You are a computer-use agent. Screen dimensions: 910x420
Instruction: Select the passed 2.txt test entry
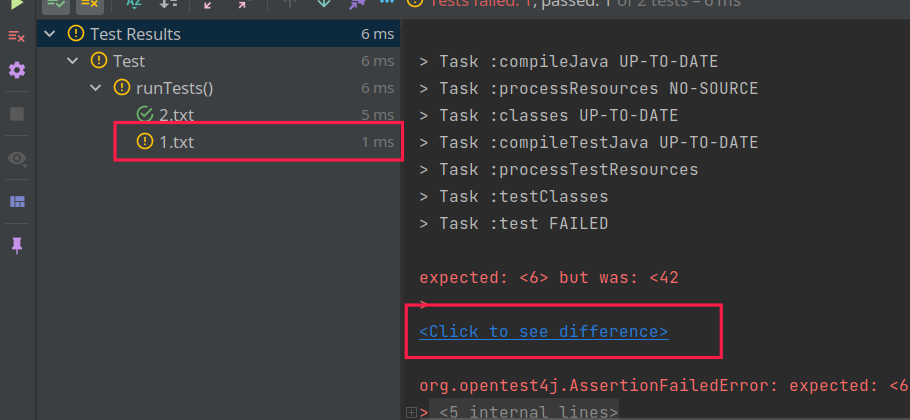(x=176, y=114)
